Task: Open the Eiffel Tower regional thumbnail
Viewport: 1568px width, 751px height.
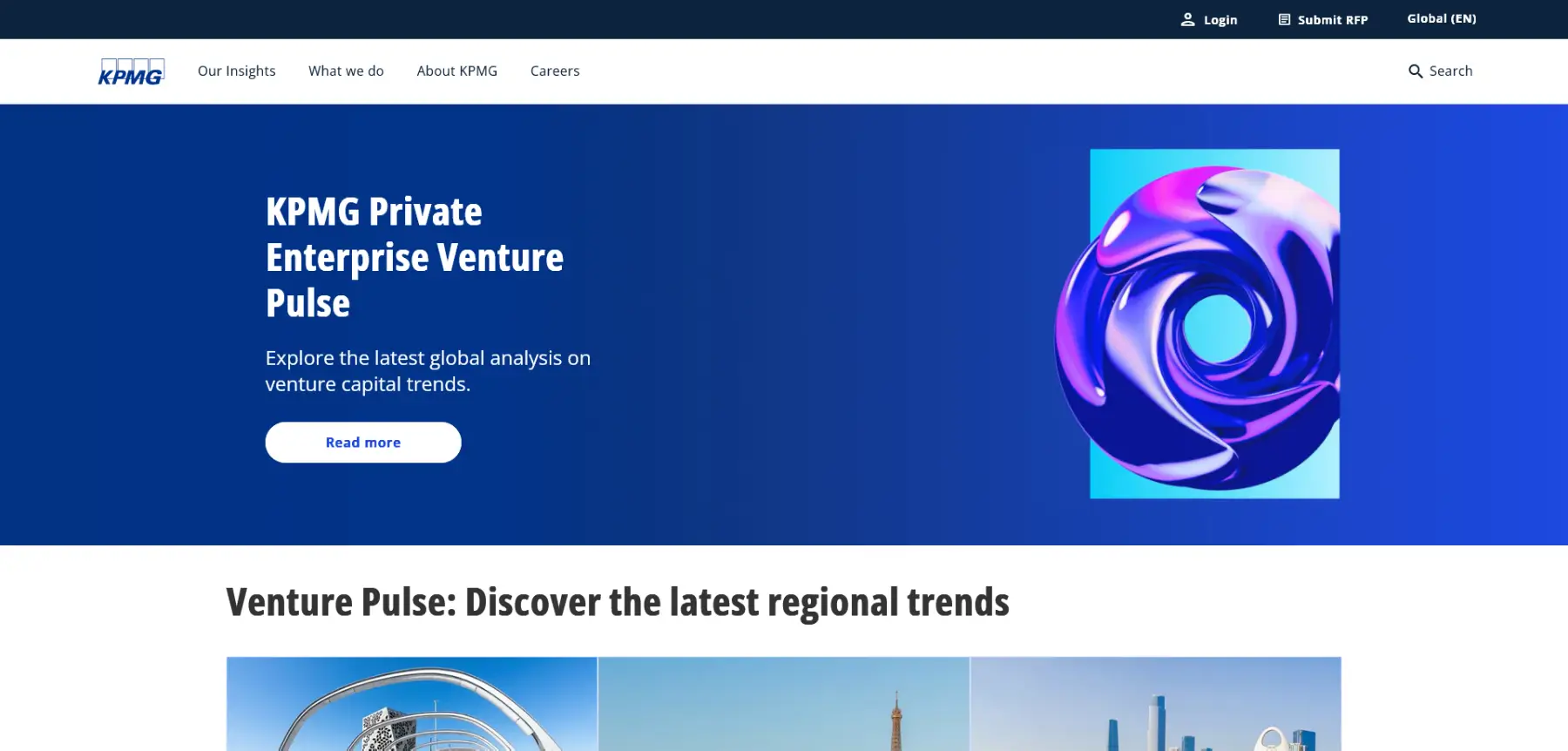Action: (x=784, y=704)
